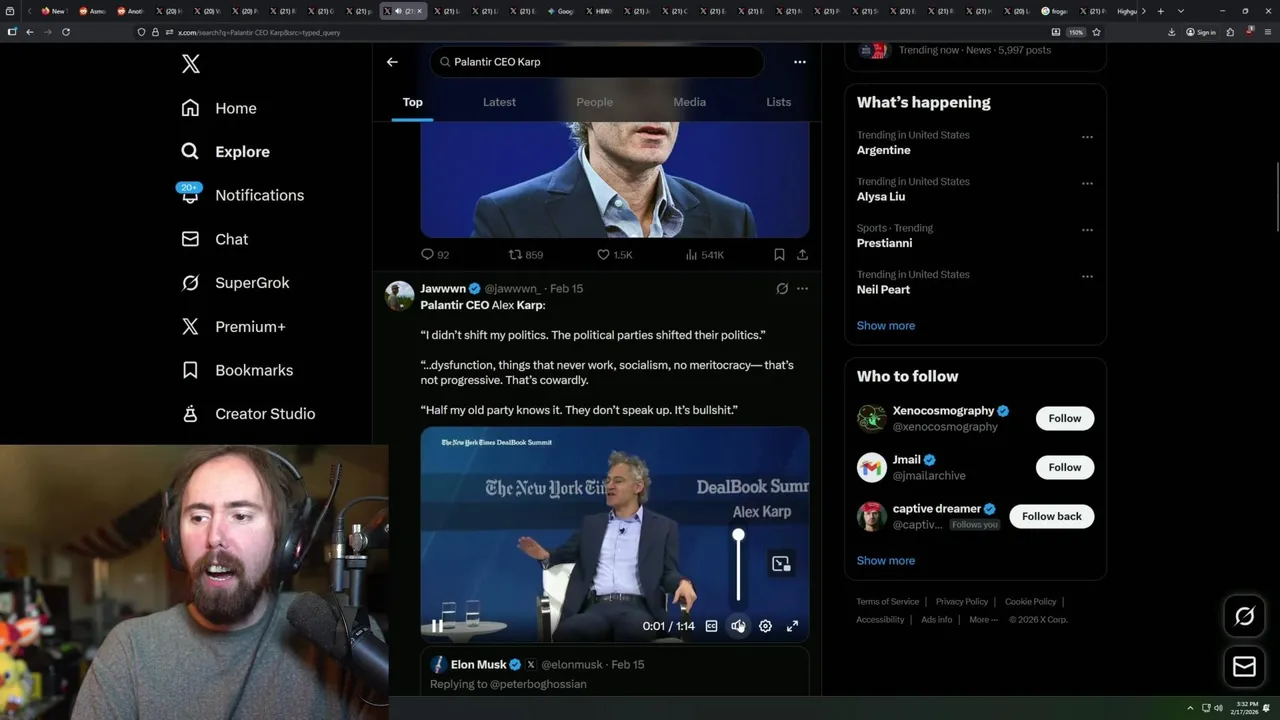This screenshot has height=720, width=1280.
Task: View analytics showing 541K views
Action: (705, 255)
